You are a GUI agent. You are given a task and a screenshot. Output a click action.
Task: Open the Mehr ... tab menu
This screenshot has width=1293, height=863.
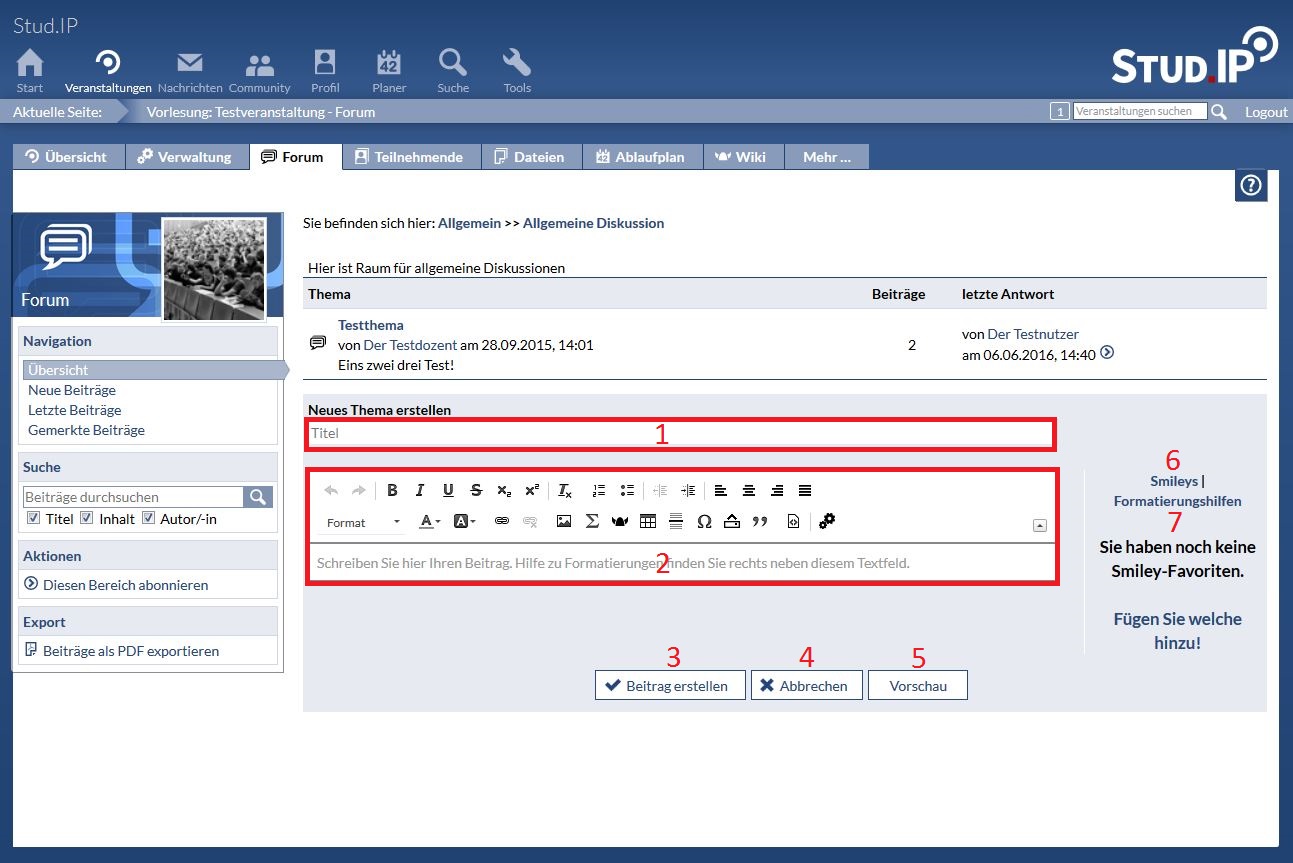pos(826,157)
